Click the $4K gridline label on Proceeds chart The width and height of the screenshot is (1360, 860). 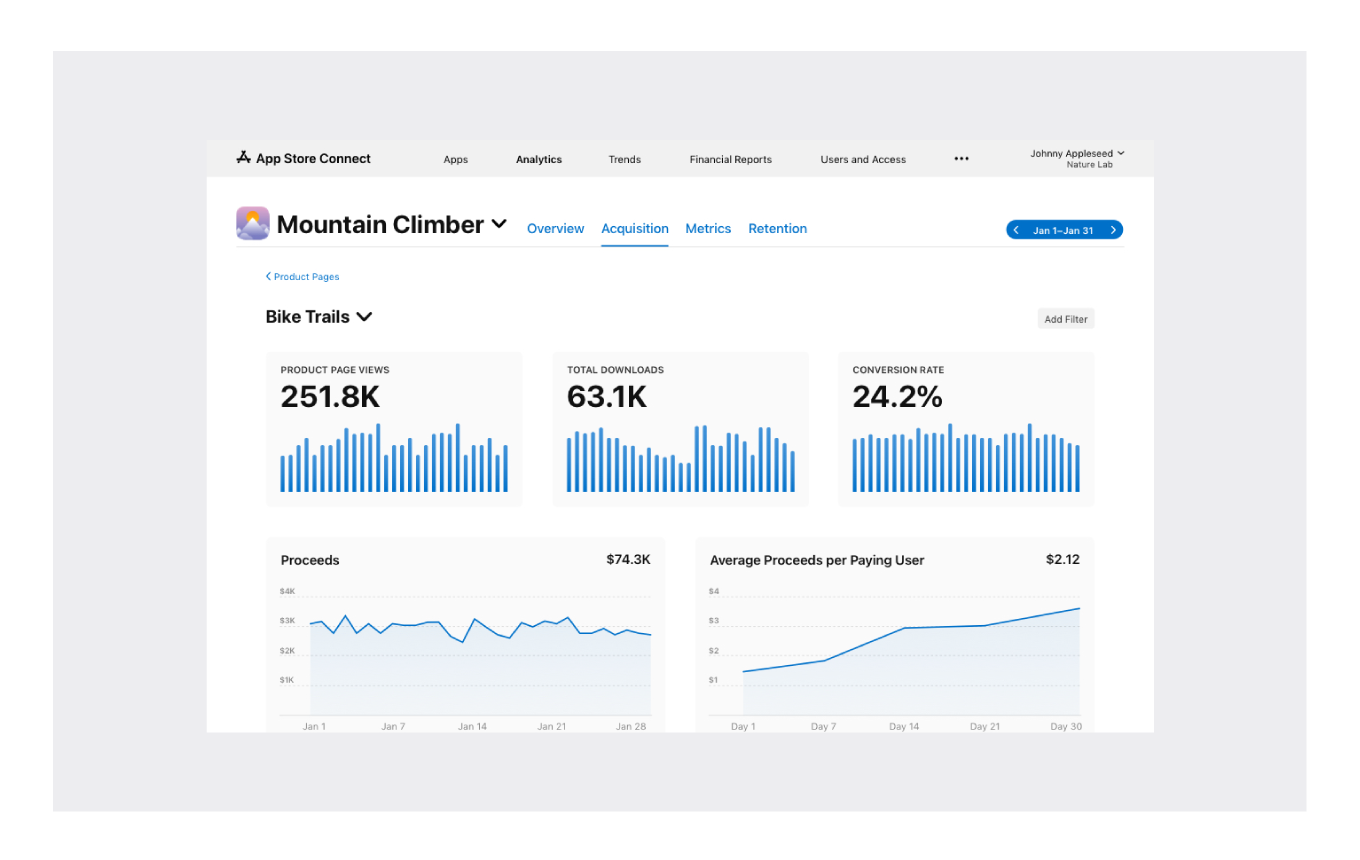pos(287,591)
